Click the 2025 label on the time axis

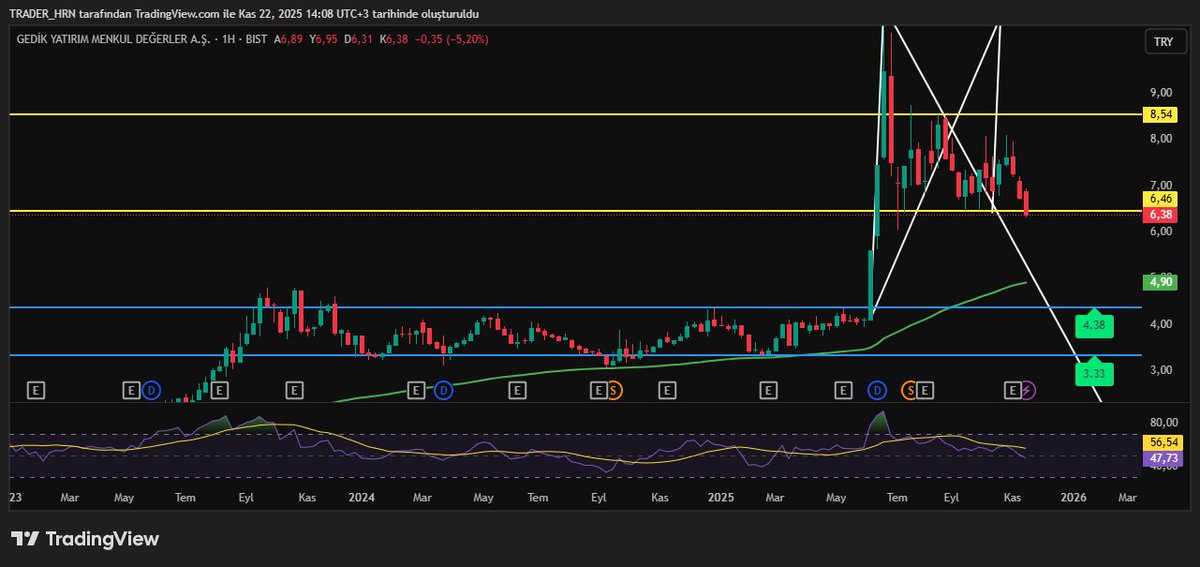[x=720, y=497]
